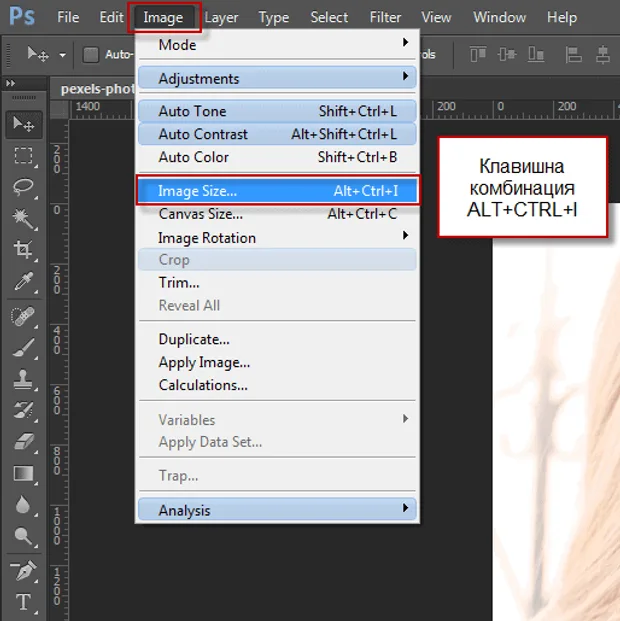Select the Dodge tool
620x621 pixels.
24,536
